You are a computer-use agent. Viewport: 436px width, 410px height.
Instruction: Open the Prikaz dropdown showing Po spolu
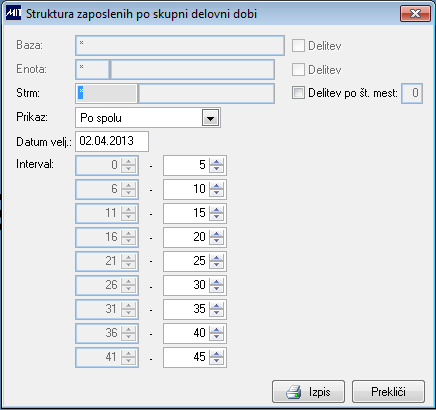point(210,118)
